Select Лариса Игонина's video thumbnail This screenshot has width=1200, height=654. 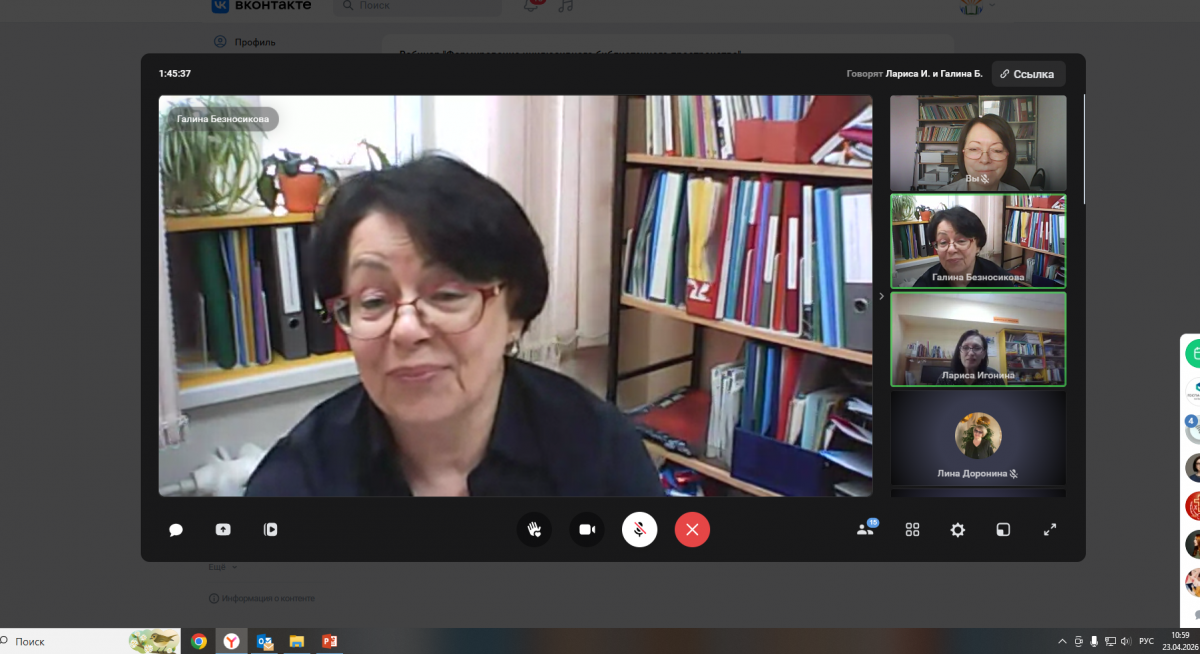(978, 339)
